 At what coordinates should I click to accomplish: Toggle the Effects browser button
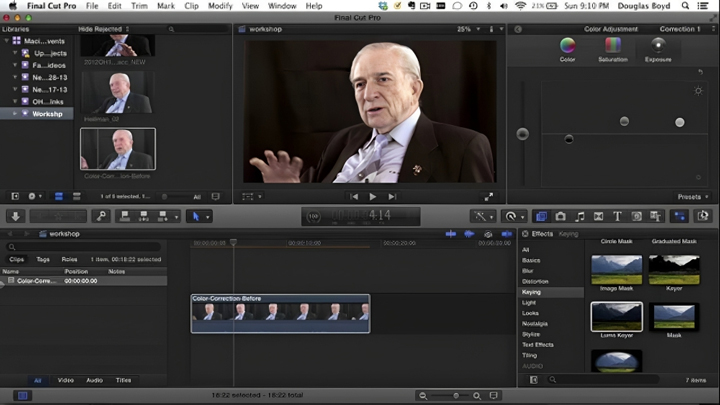pyautogui.click(x=540, y=216)
